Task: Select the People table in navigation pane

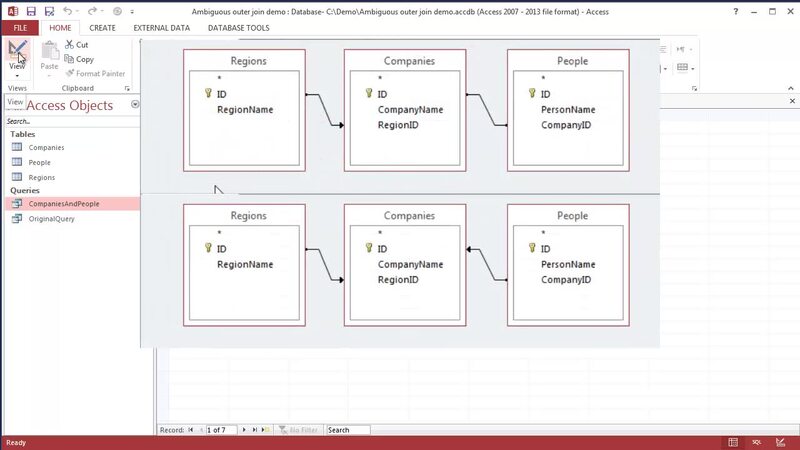Action: pos(39,162)
